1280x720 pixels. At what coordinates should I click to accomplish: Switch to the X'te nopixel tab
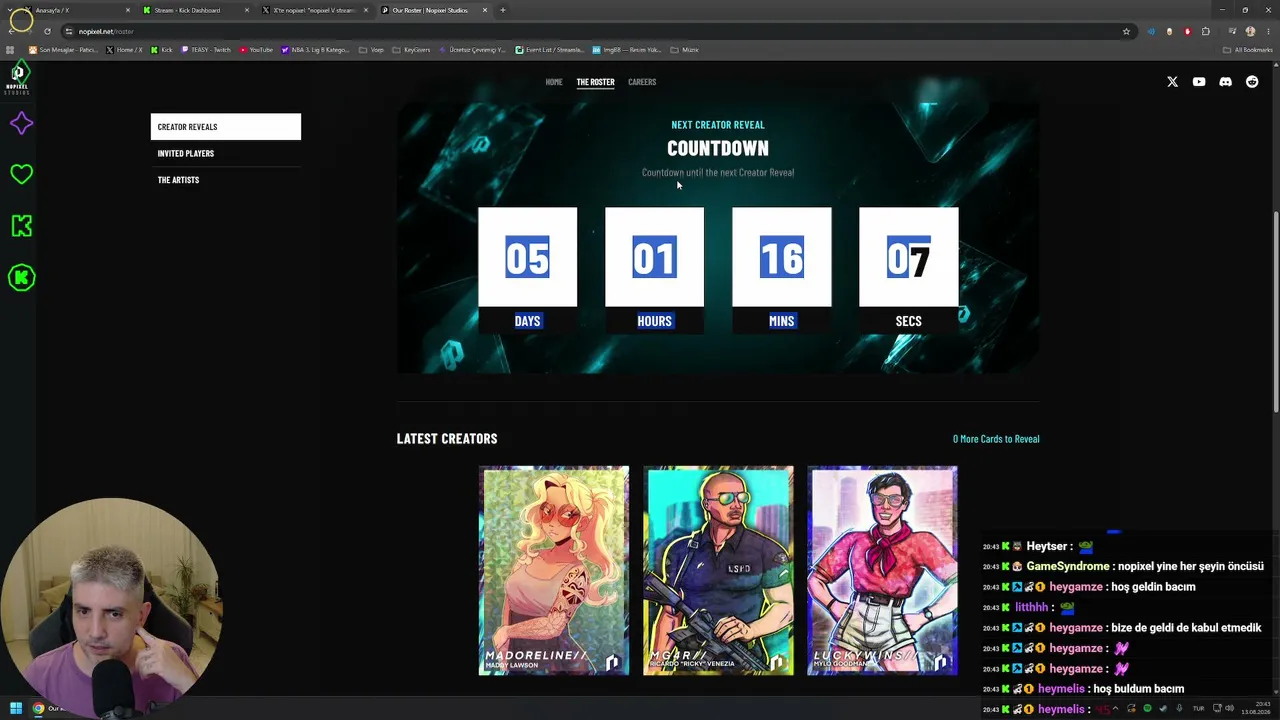click(x=314, y=10)
